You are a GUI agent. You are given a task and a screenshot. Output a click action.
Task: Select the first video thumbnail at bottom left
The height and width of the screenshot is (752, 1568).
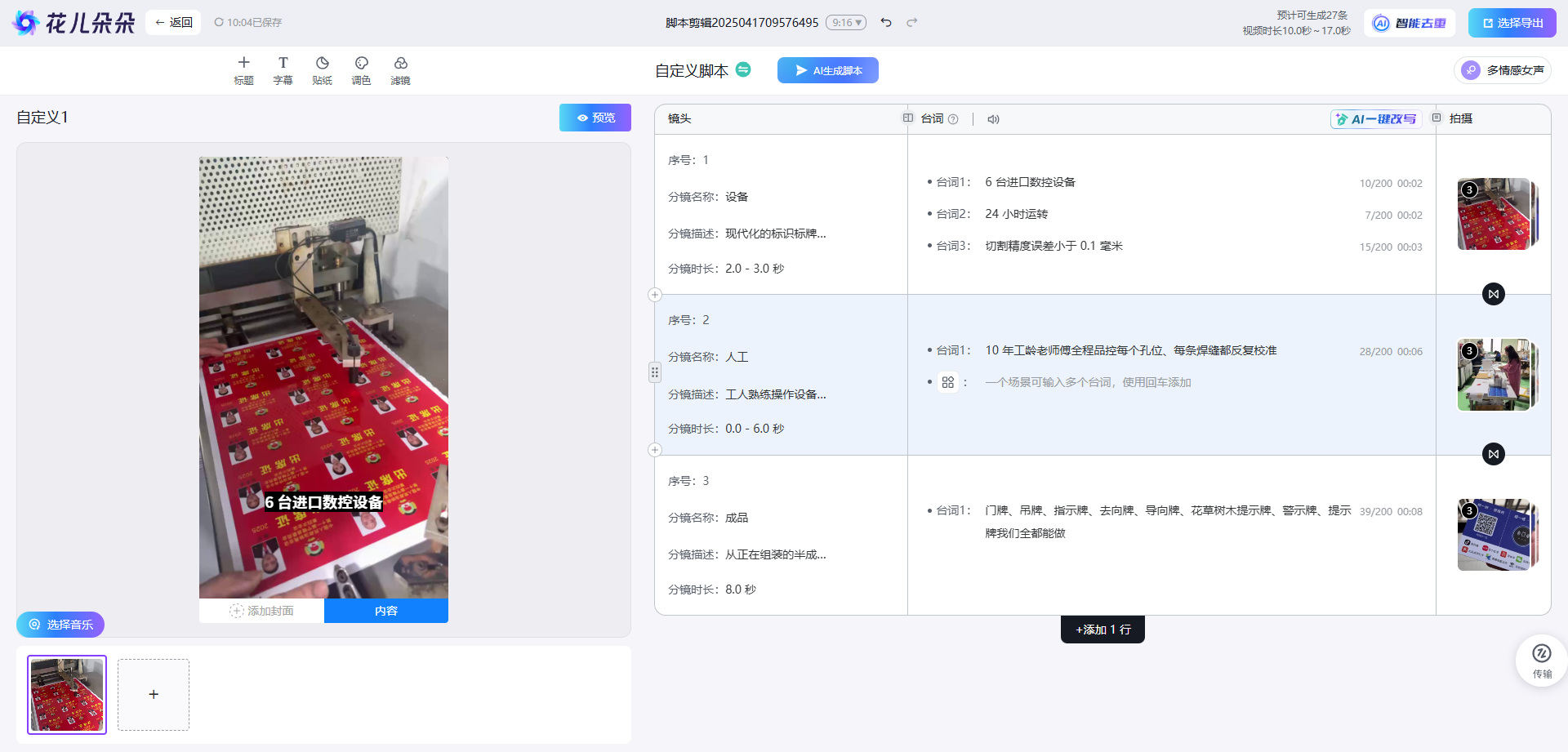tap(67, 694)
